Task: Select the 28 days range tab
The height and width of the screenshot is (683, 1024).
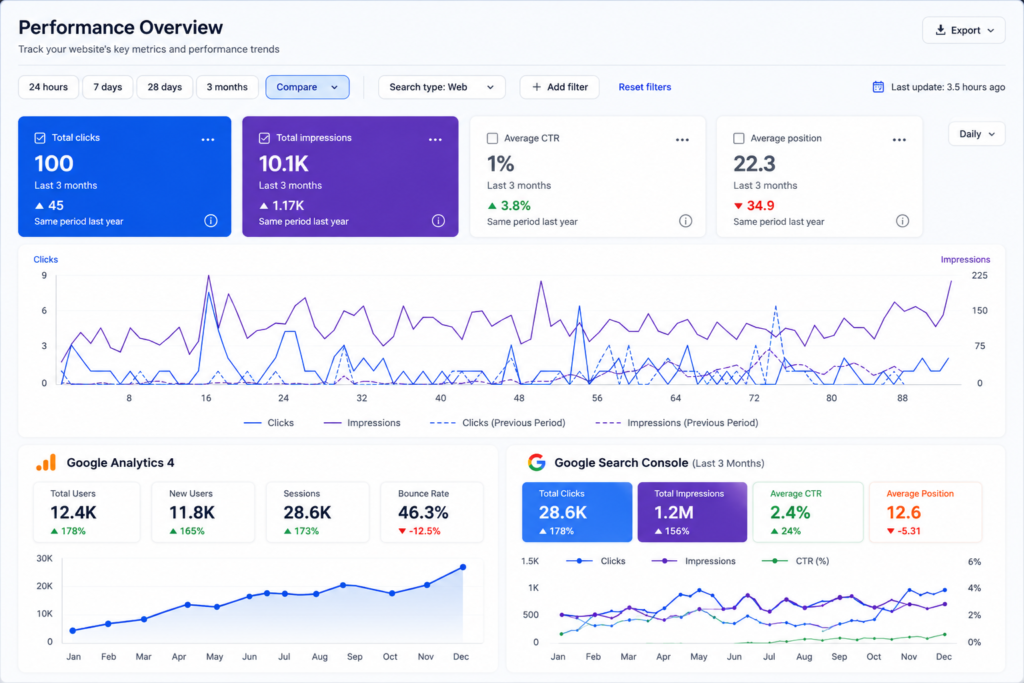Action: coord(165,87)
